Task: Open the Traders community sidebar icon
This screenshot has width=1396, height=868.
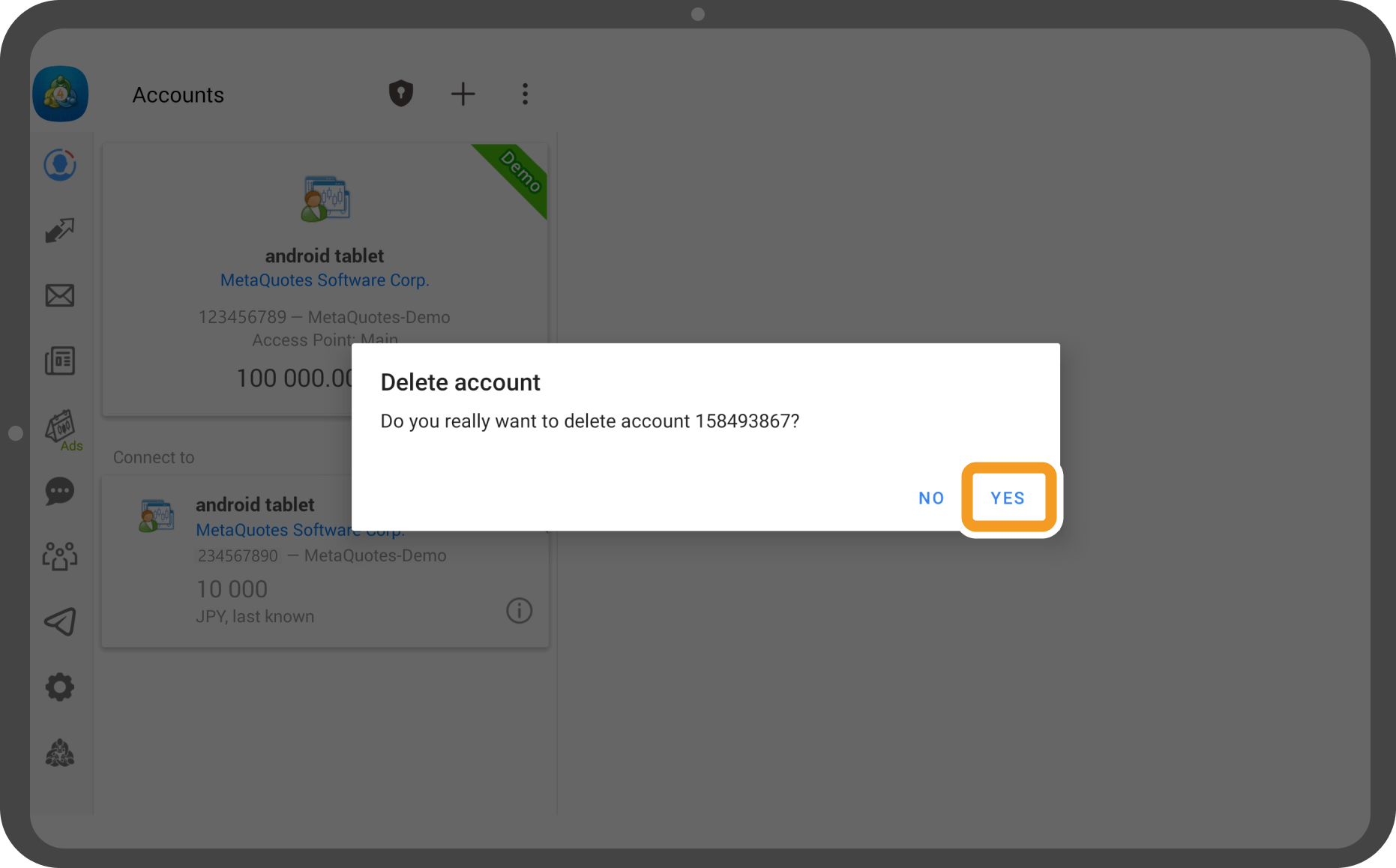Action: [60, 556]
